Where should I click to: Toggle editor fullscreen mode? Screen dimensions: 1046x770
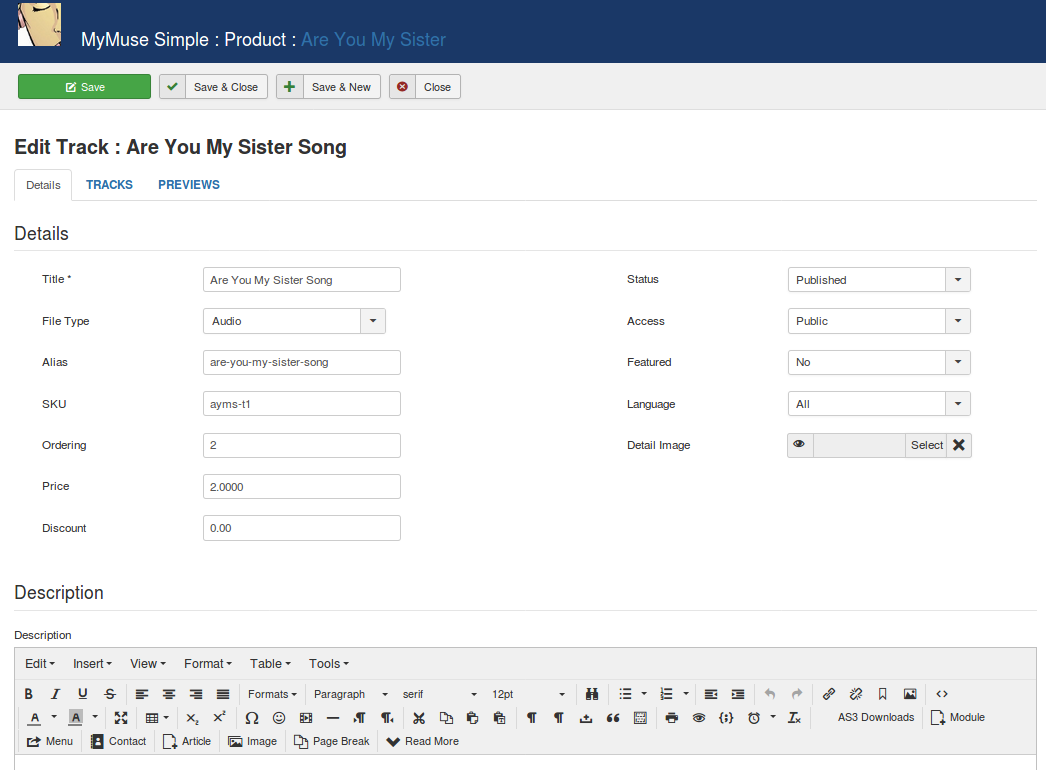click(121, 718)
